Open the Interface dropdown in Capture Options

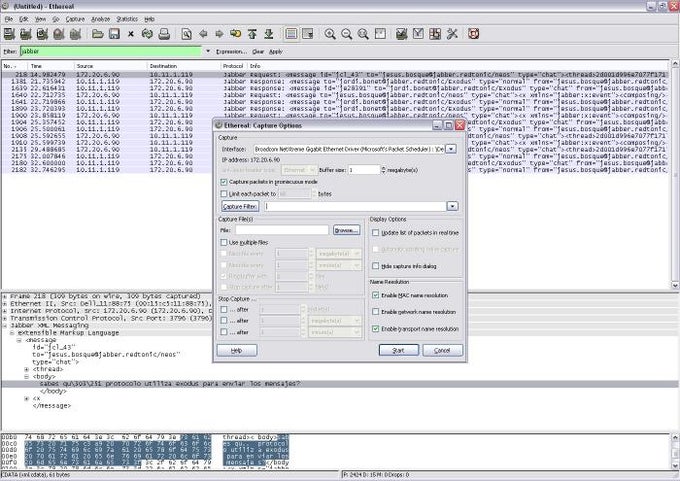coord(451,149)
